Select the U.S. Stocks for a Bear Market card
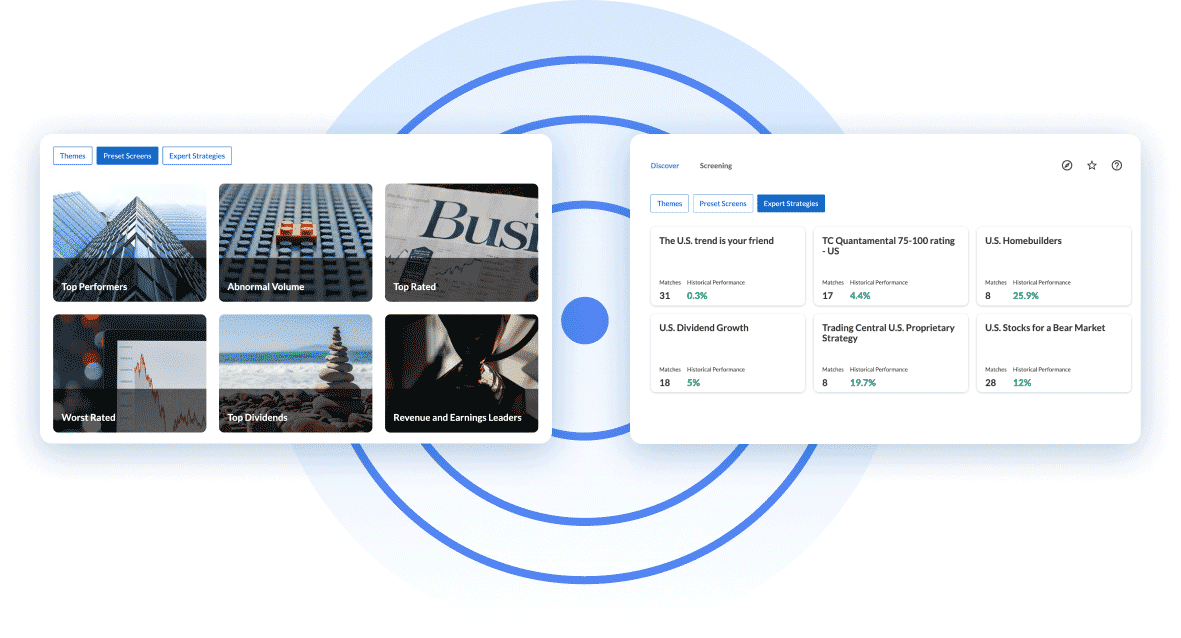The width and height of the screenshot is (1181, 638). coord(1054,352)
